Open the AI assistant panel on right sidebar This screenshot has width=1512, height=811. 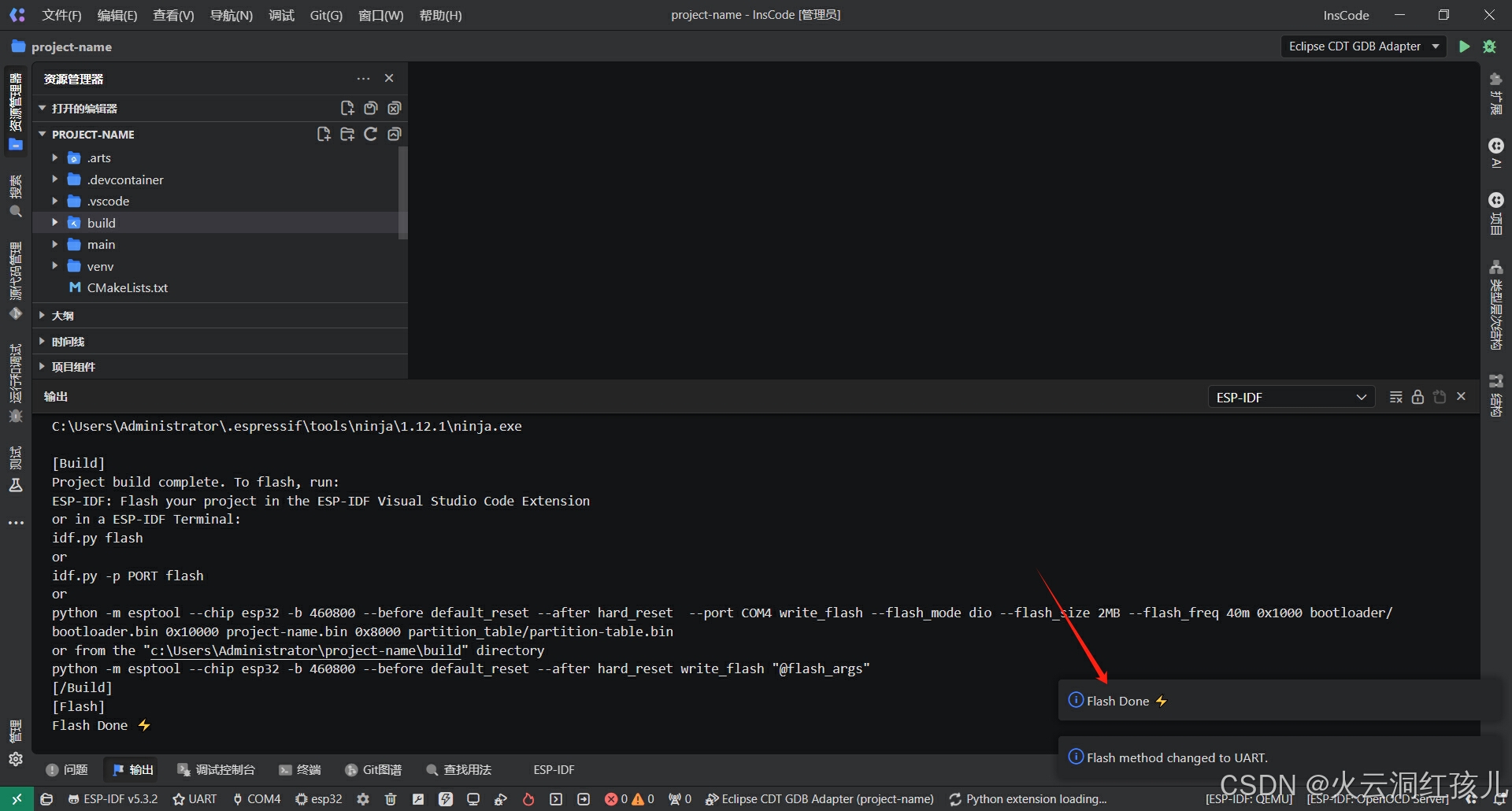tap(1496, 153)
